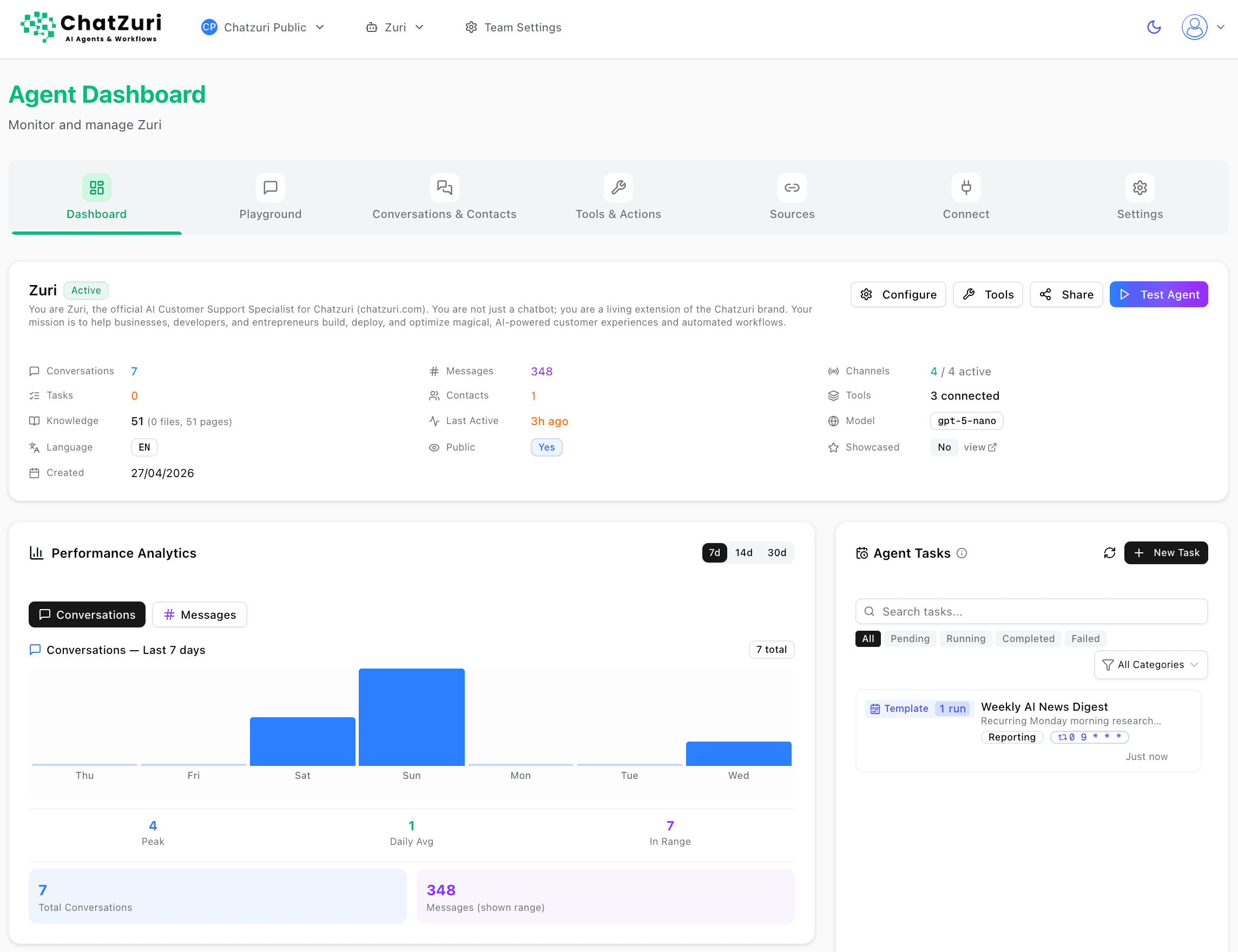Focus the Search tasks field
The image size is (1238, 952).
(x=1031, y=611)
